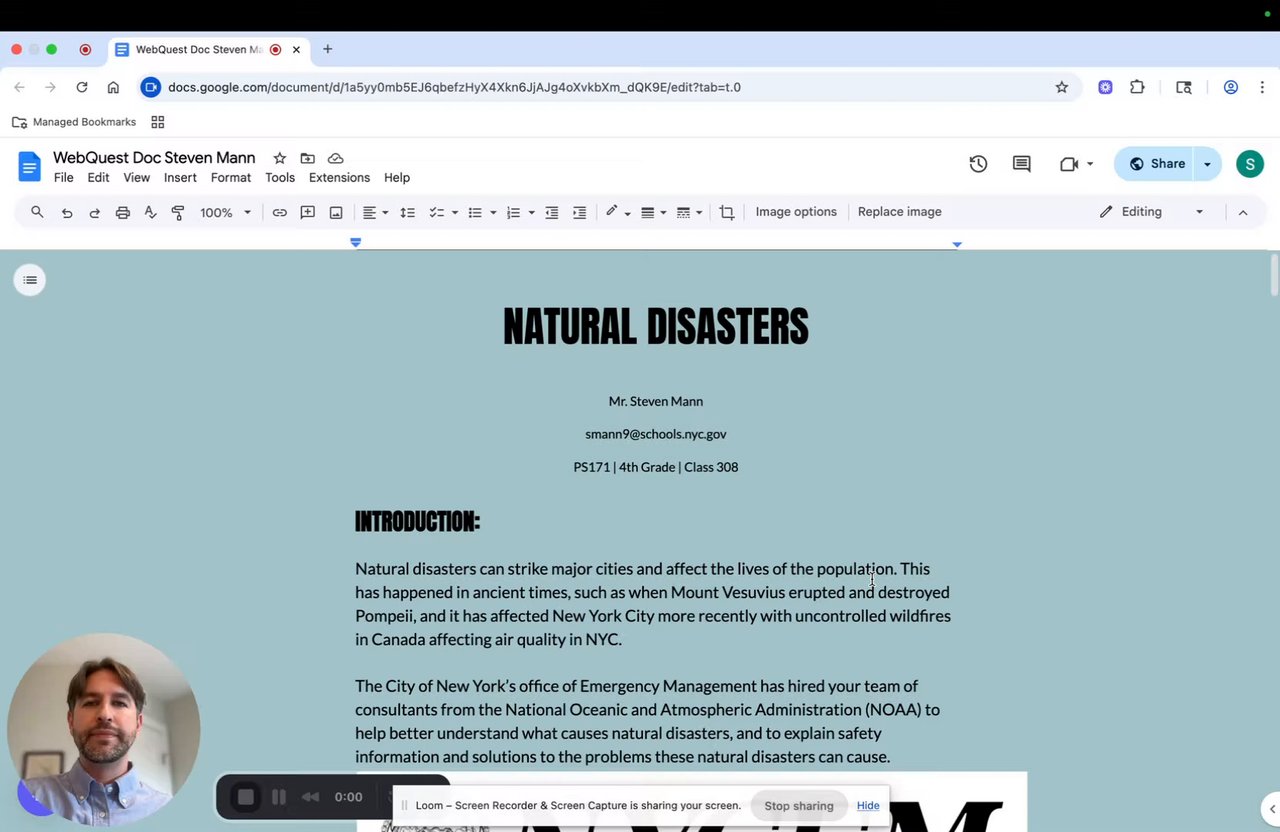The width and height of the screenshot is (1280, 832).
Task: Select the crop image tool
Action: (727, 212)
